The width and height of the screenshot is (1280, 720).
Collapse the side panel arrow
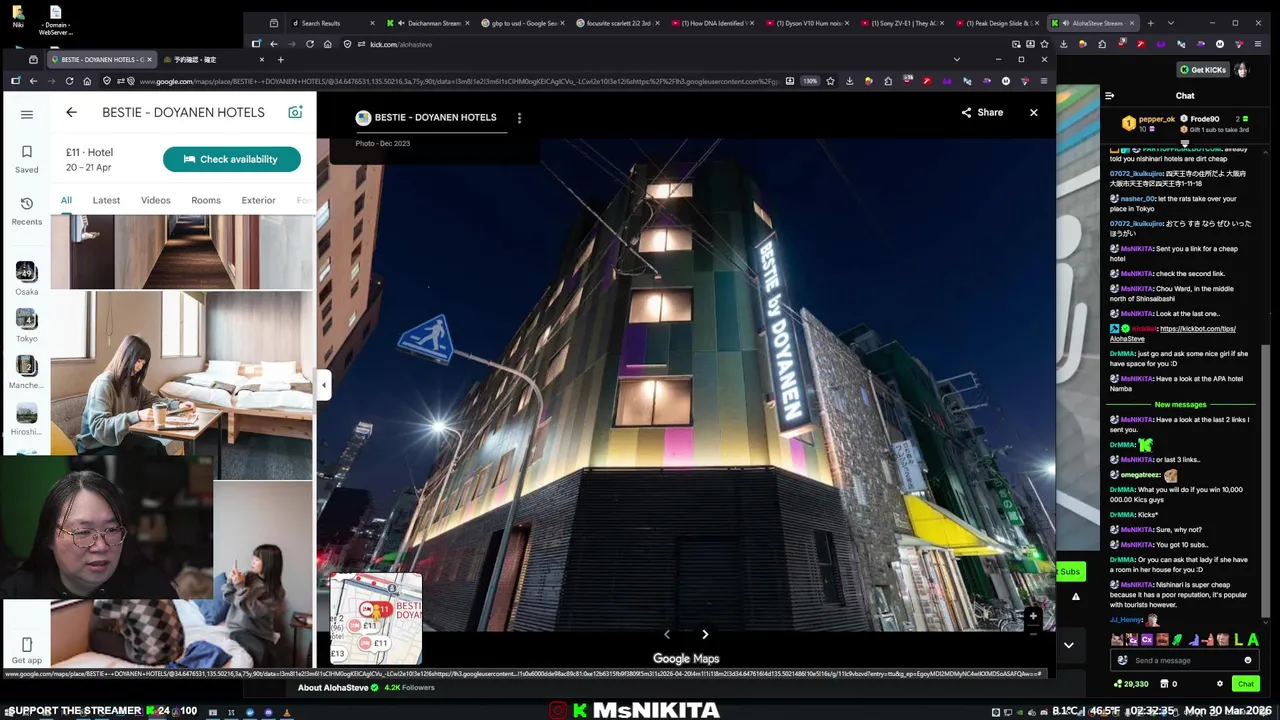tap(323, 385)
